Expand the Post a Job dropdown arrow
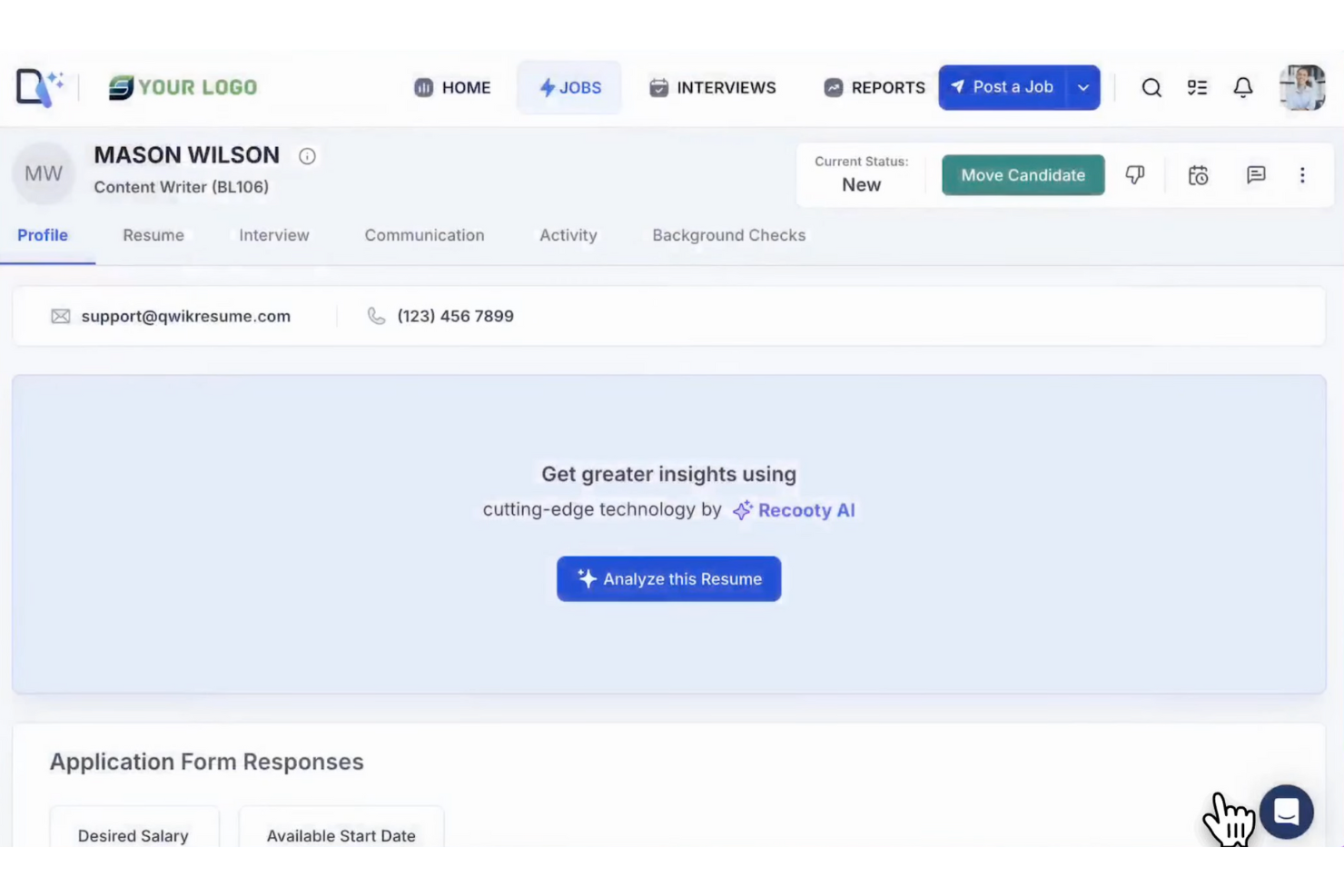 coord(1082,87)
